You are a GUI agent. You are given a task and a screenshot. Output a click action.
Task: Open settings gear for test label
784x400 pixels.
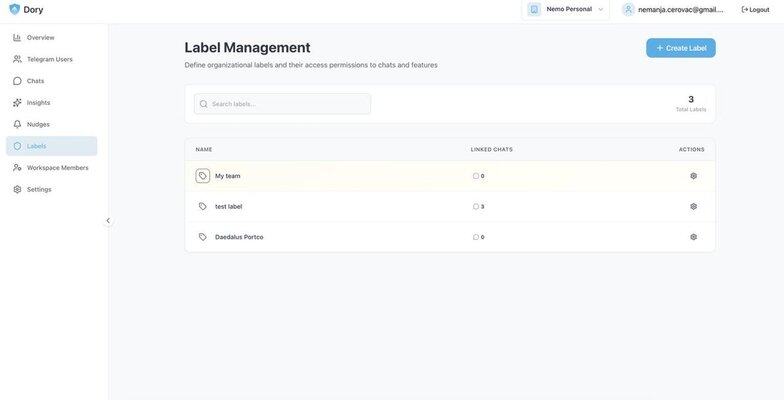pos(693,207)
